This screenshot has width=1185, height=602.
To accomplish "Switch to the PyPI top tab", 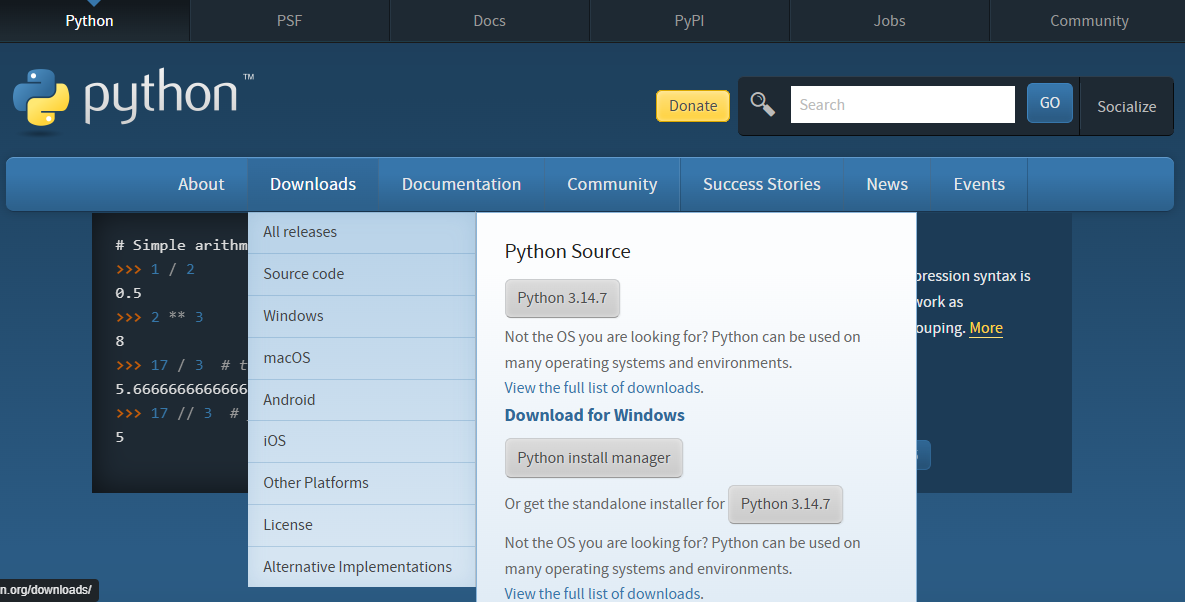I will (x=689, y=20).
